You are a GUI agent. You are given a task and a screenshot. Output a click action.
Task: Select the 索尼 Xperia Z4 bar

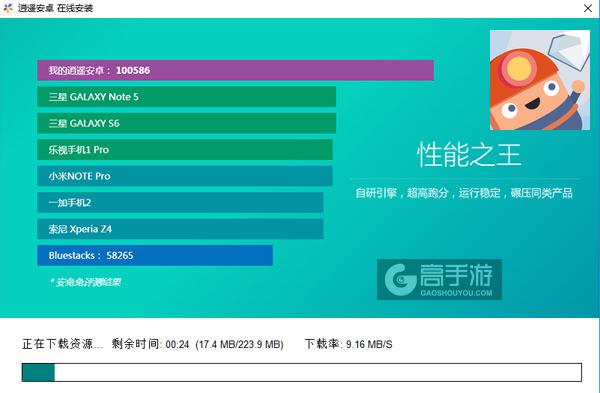tap(180, 229)
